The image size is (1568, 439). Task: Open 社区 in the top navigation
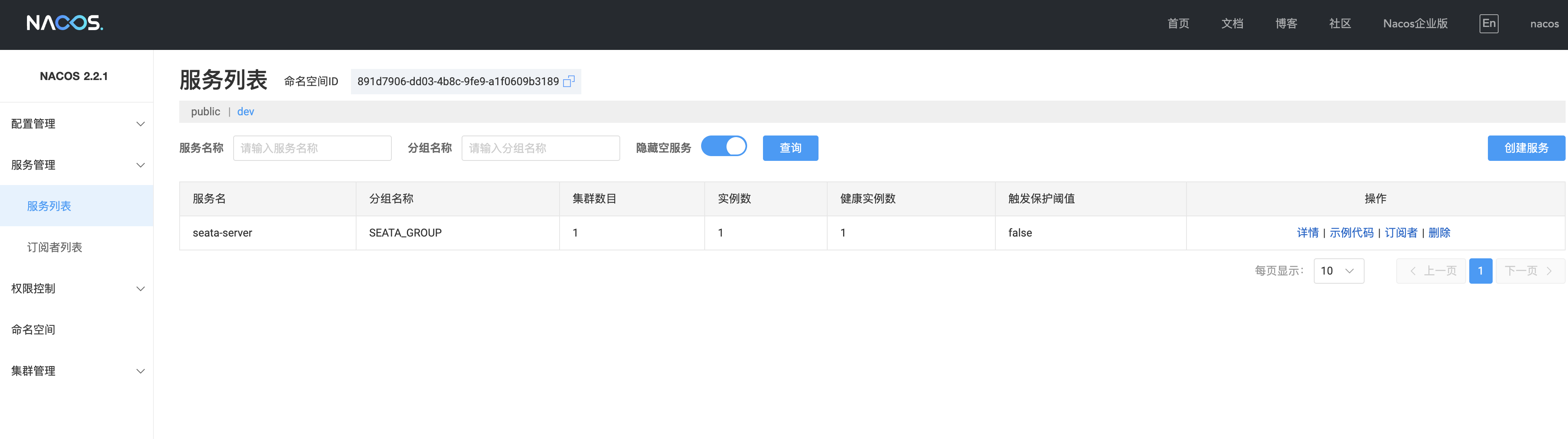[x=1340, y=24]
